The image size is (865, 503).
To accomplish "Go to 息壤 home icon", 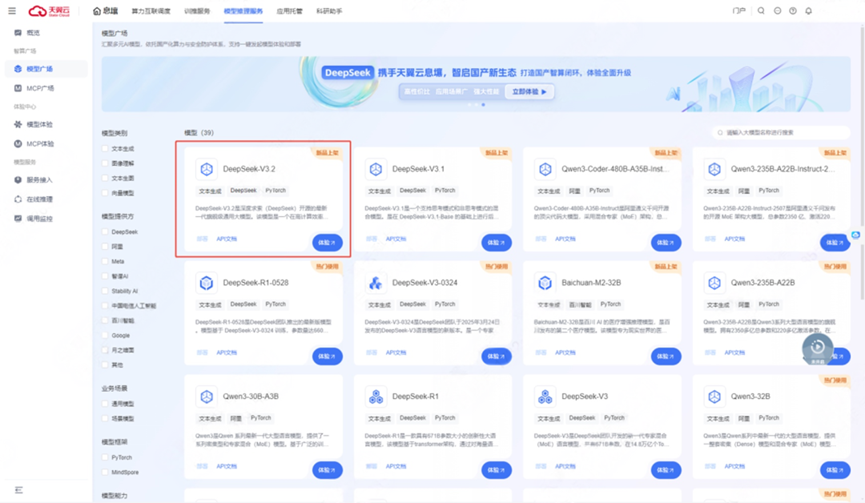I will click(x=97, y=11).
